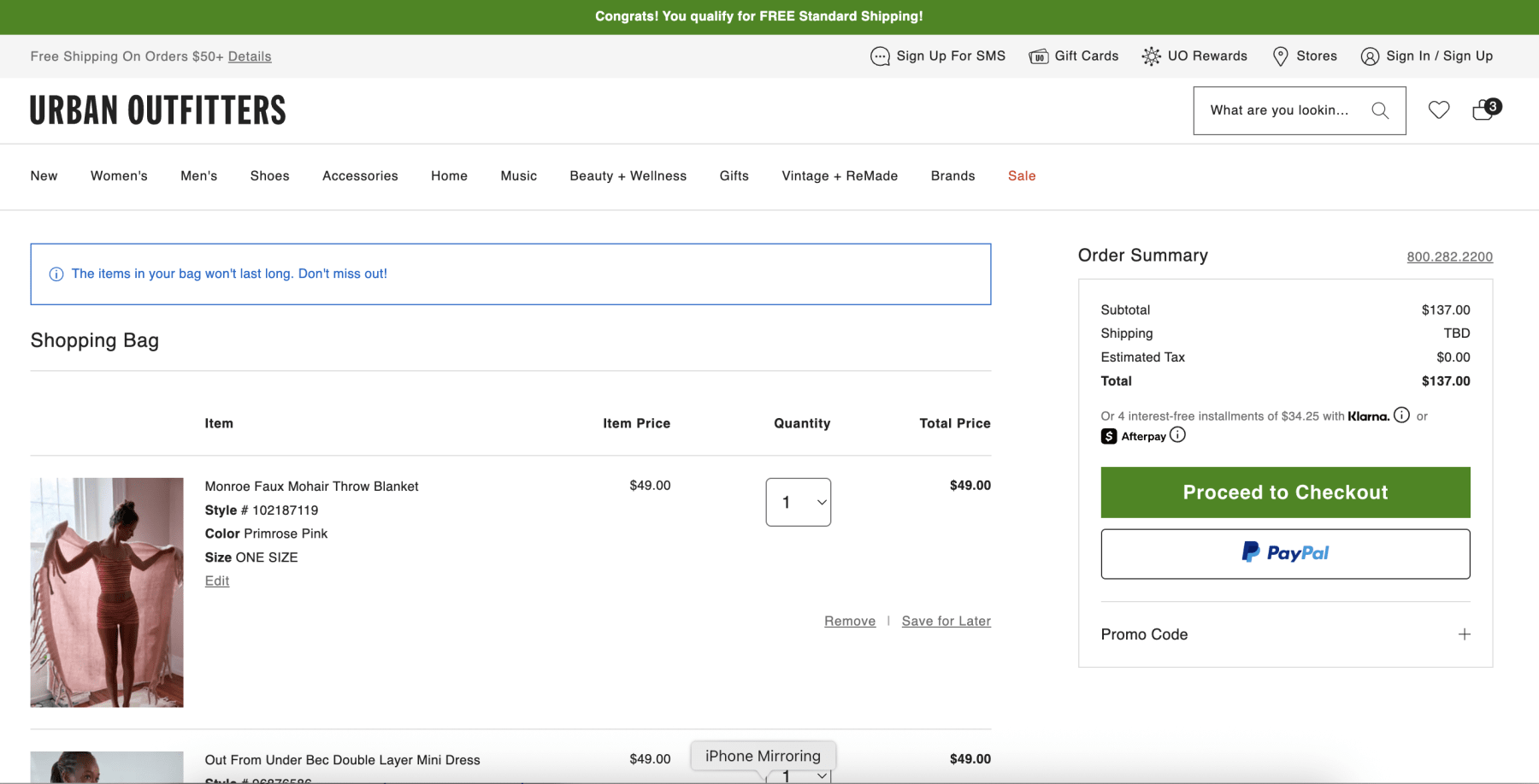Screen dimensions: 1539x784
Task: Open the Women's navigation menu
Action: [119, 176]
